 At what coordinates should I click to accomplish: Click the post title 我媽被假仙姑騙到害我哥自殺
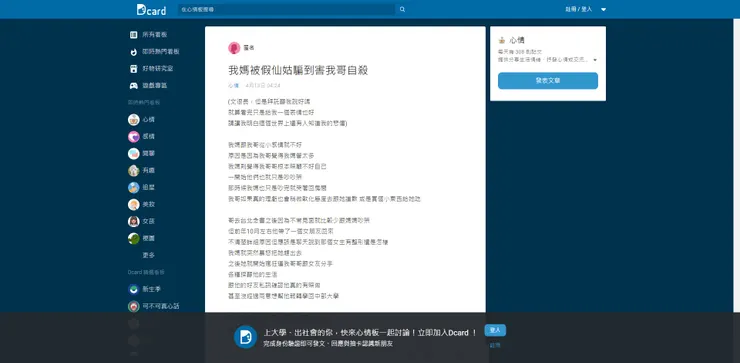tap(298, 70)
